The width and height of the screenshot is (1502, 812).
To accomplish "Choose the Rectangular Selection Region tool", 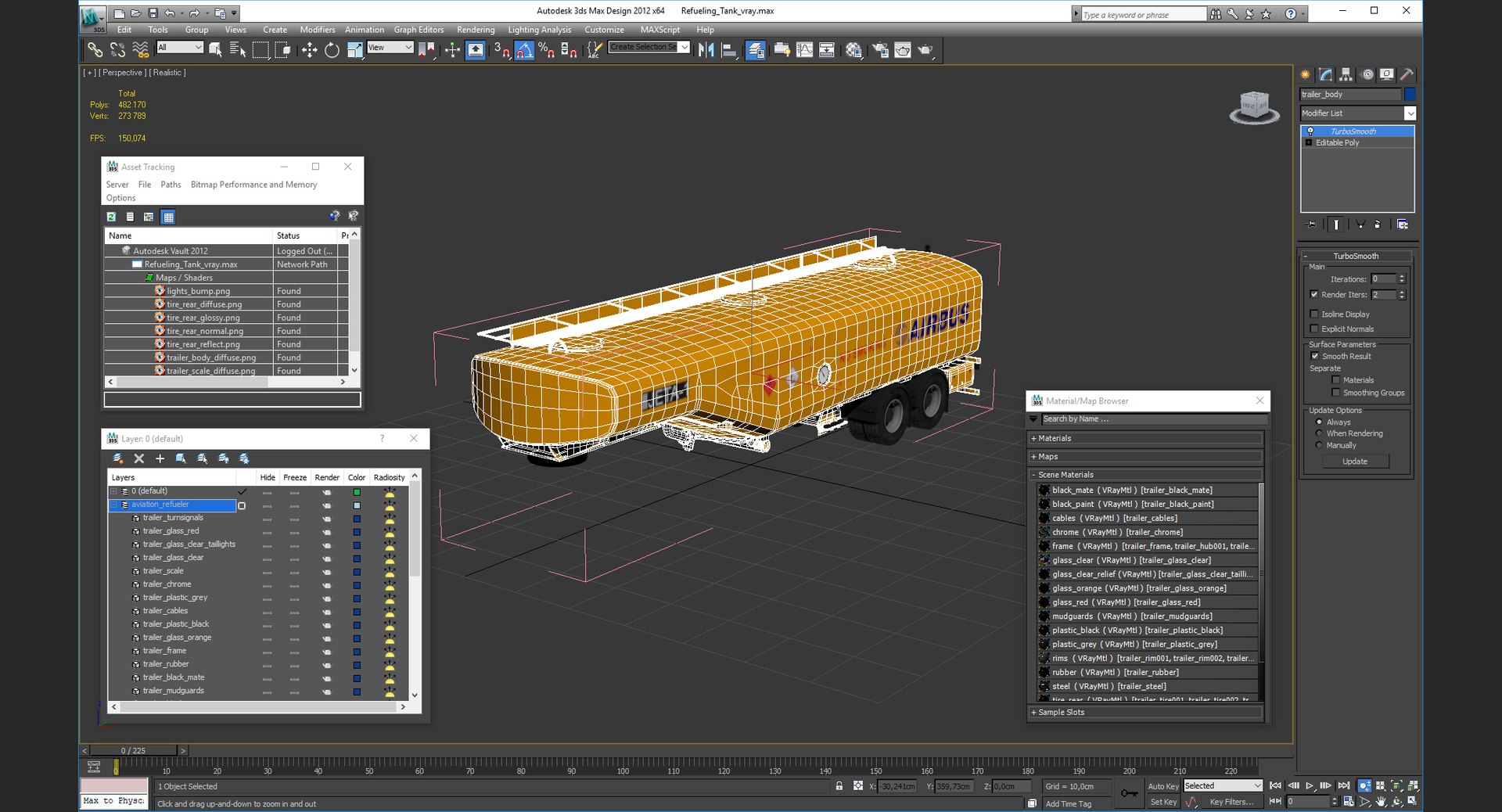I will (261, 50).
